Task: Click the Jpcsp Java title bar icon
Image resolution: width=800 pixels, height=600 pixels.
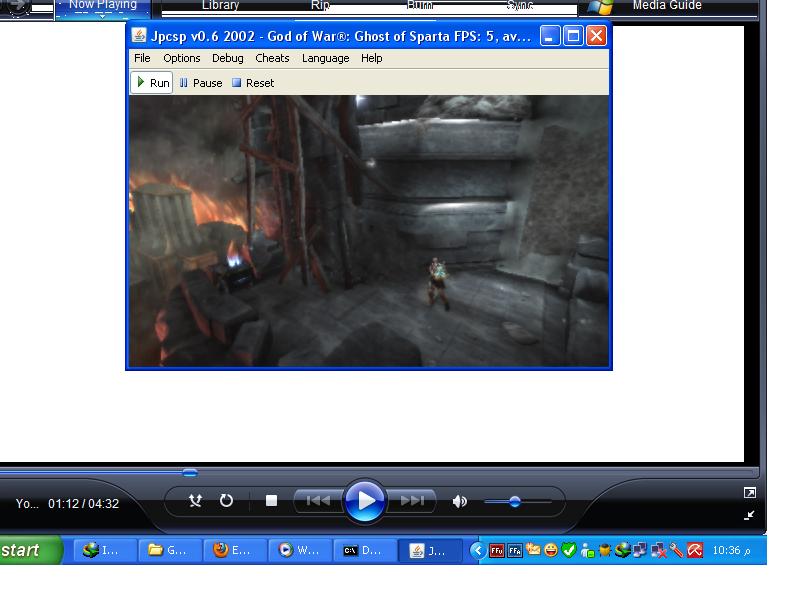Action: (139, 35)
